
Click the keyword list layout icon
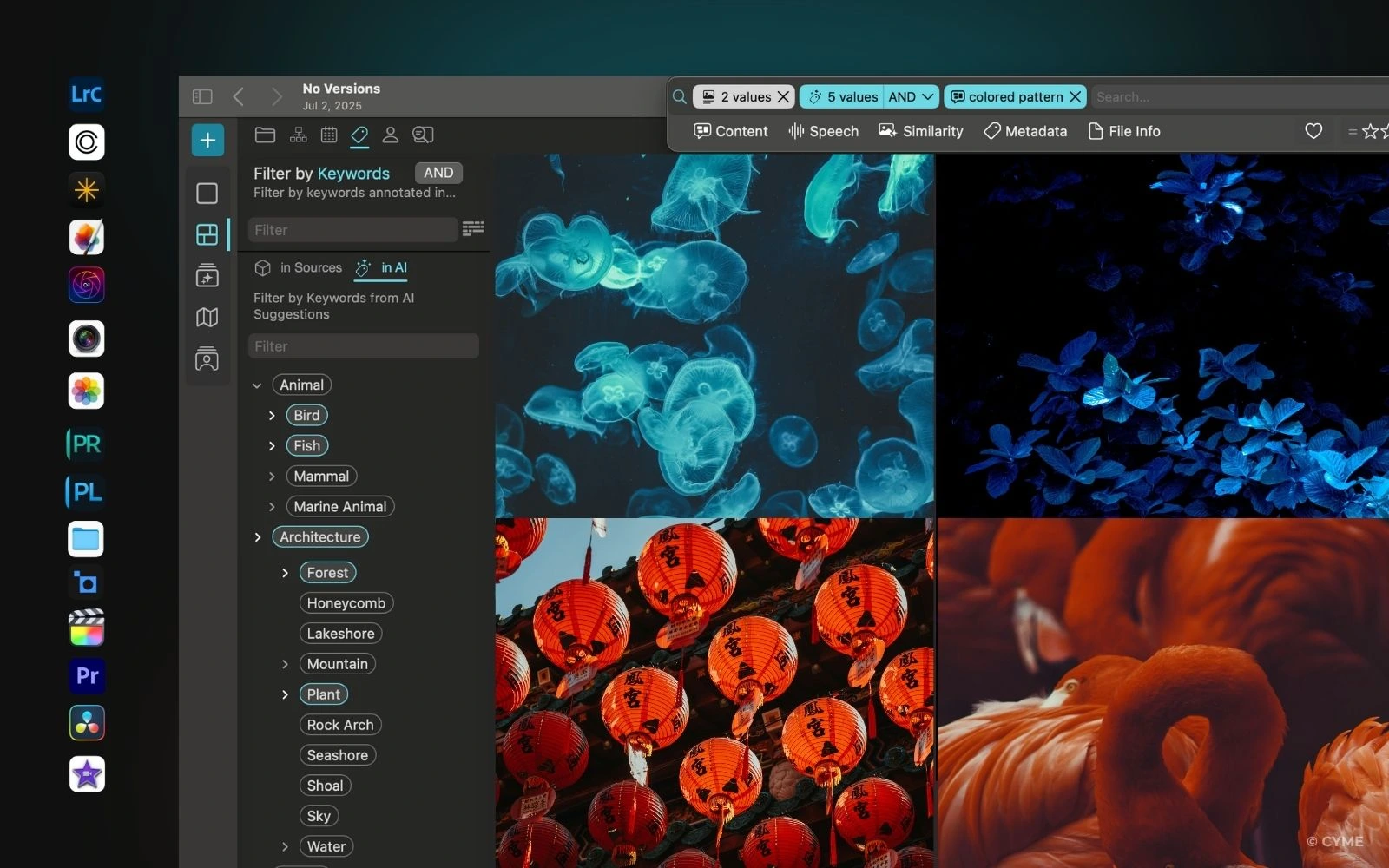pos(473,228)
